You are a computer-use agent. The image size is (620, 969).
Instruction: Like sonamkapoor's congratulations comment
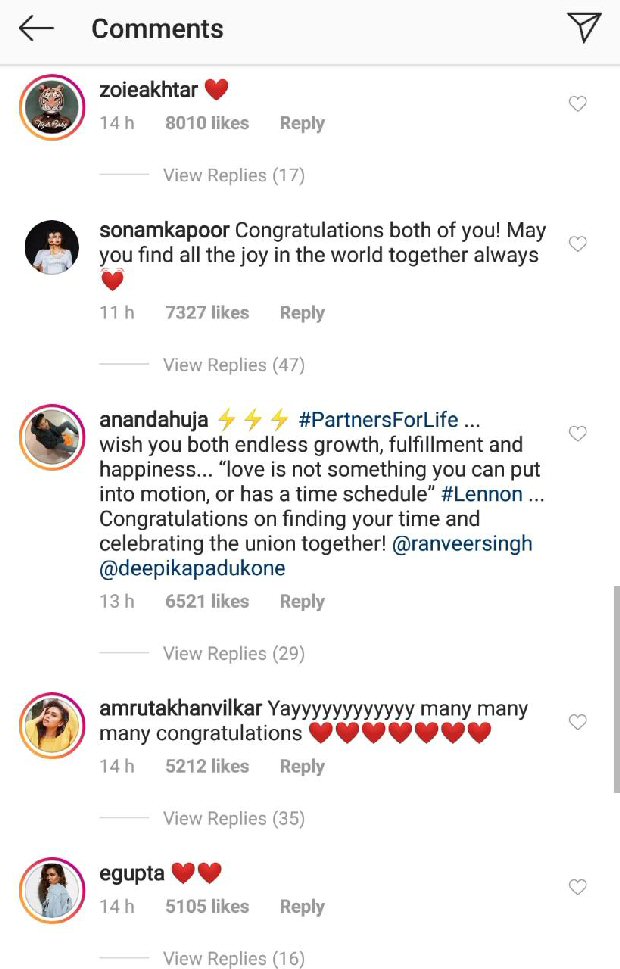tap(577, 244)
